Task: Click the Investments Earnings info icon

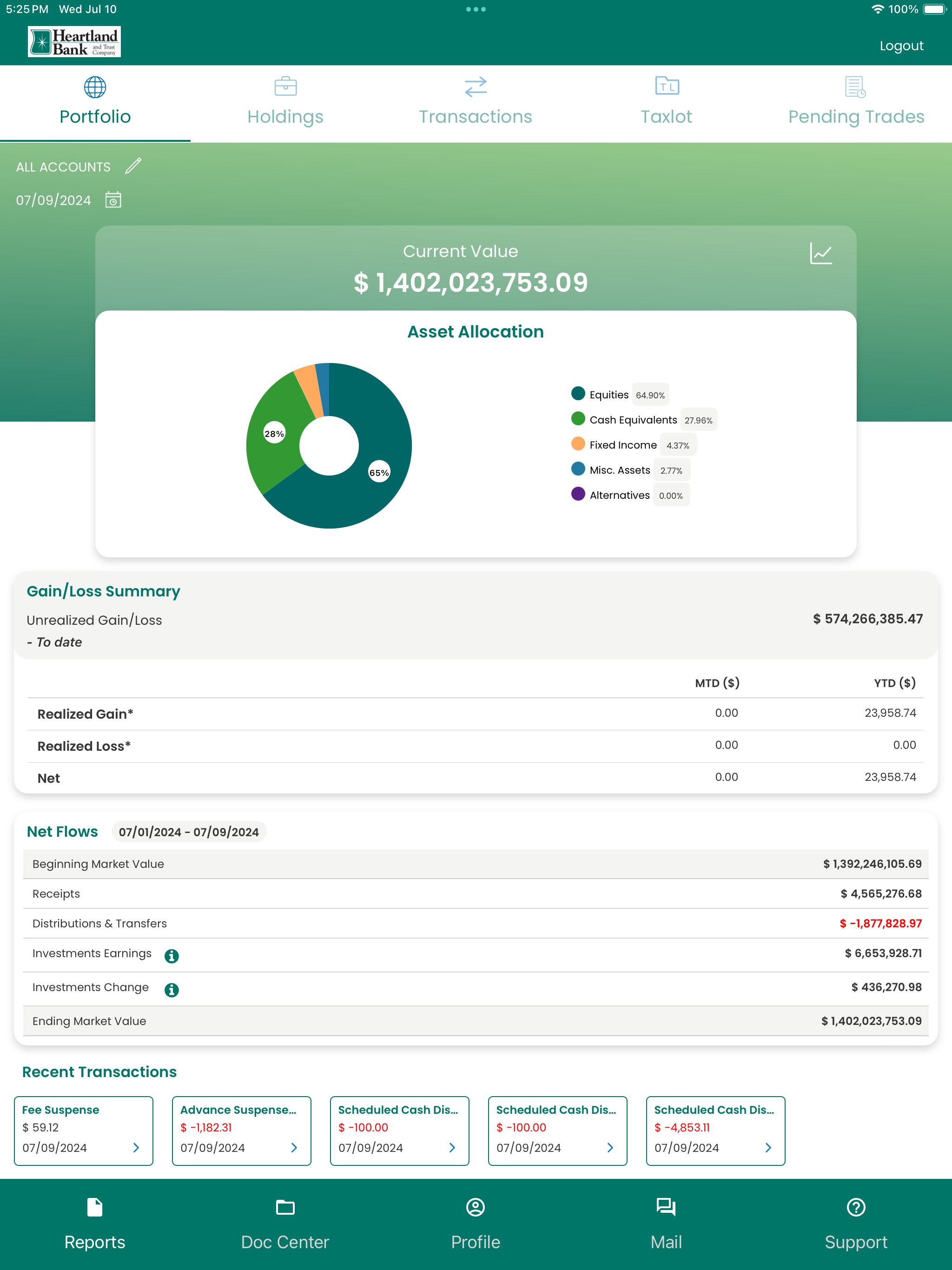Action: (171, 955)
